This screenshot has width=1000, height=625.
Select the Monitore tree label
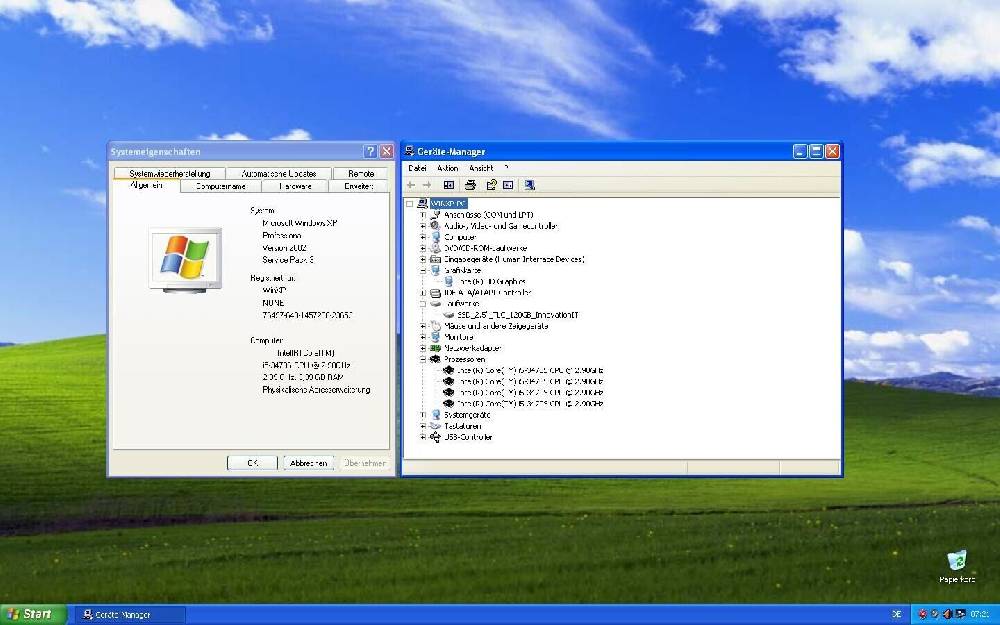[459, 337]
